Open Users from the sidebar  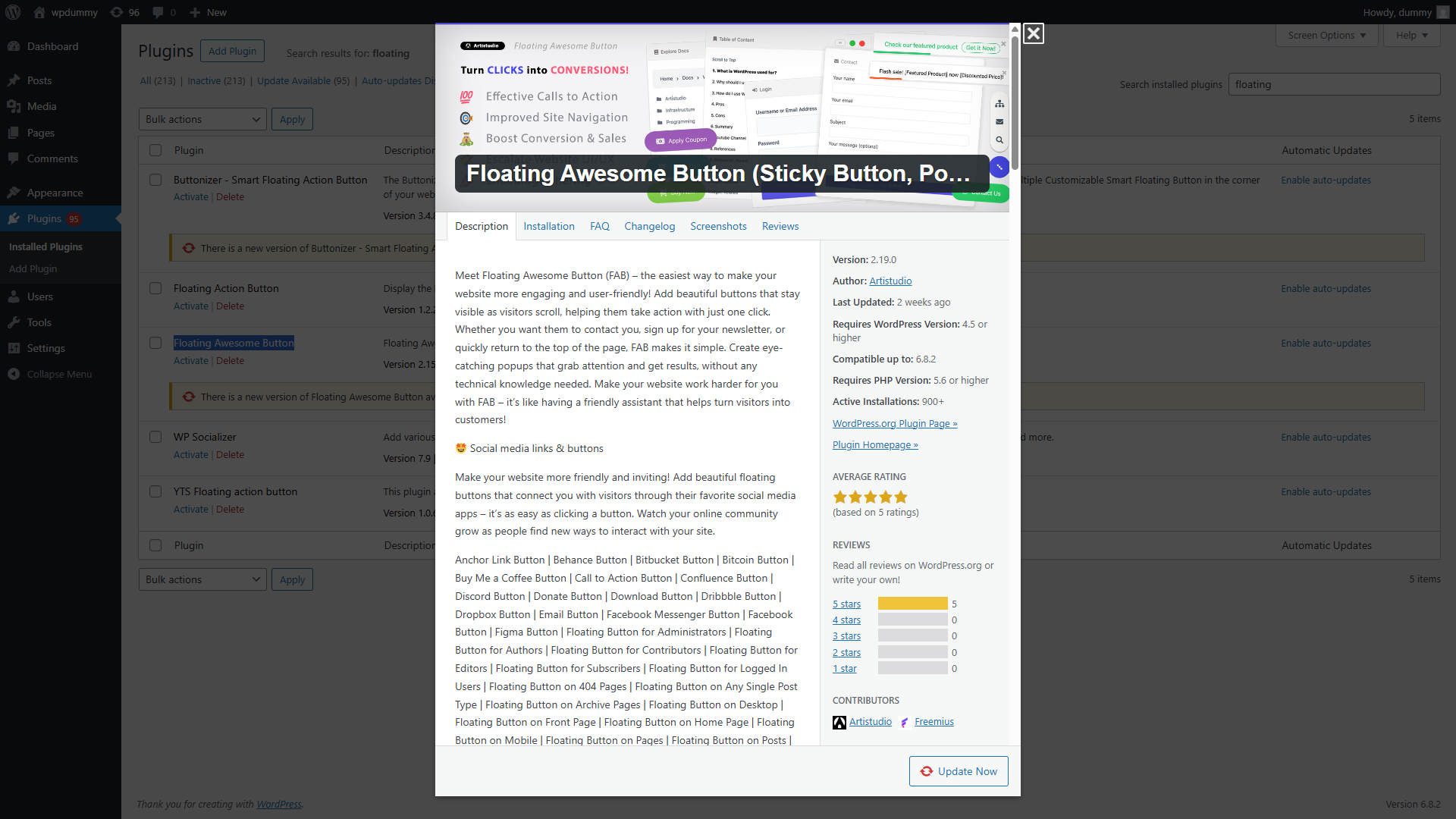tap(40, 297)
